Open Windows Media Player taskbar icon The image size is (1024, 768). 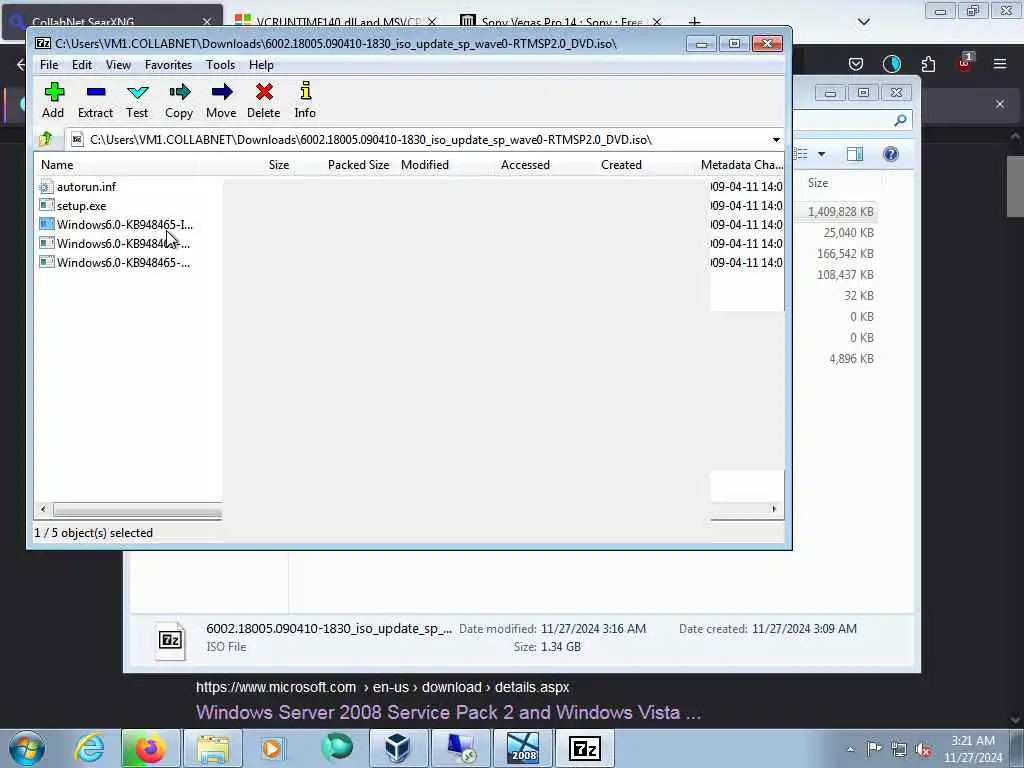pos(272,748)
